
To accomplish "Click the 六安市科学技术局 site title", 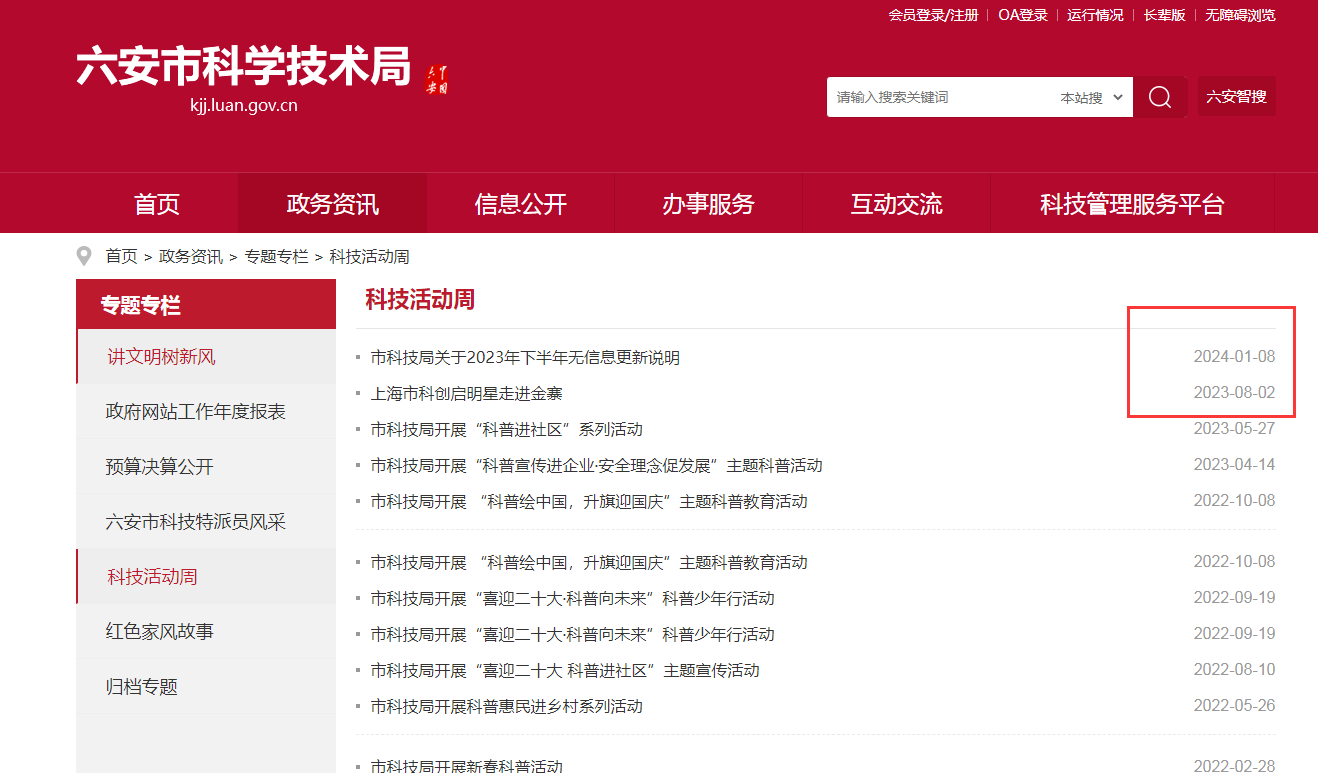I will 244,67.
